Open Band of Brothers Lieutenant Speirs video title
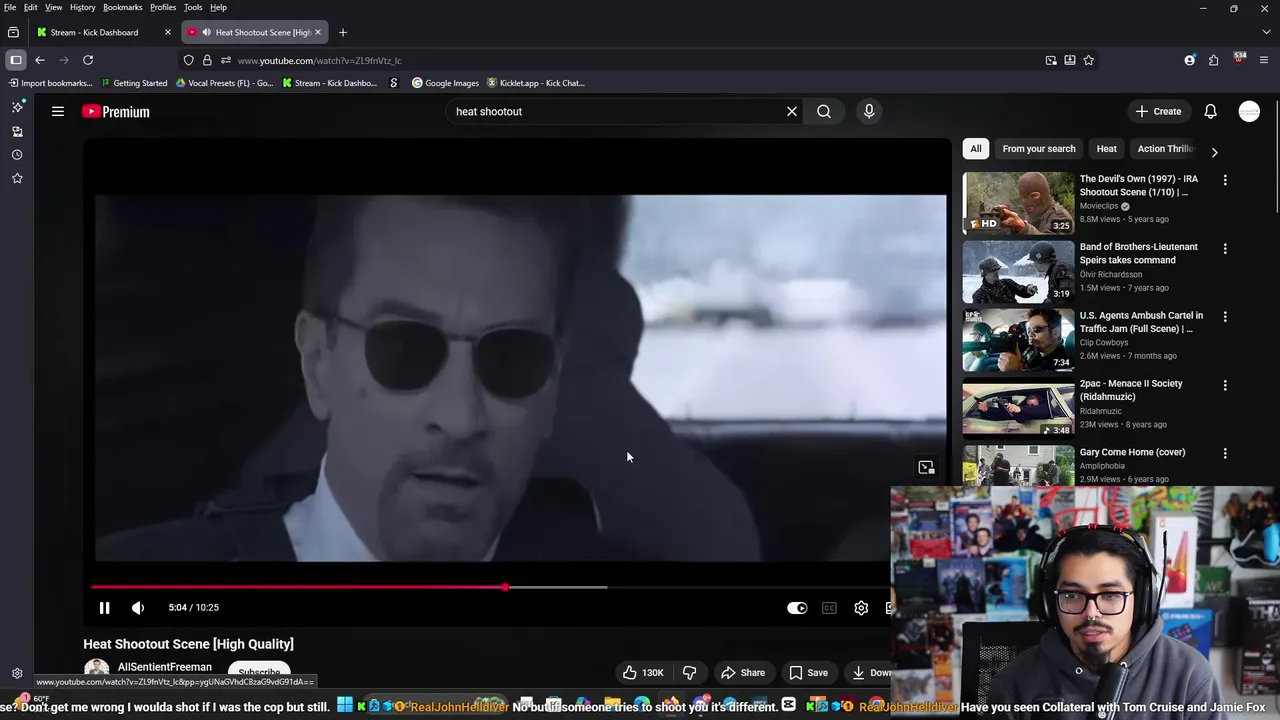The width and height of the screenshot is (1280, 720). (1138, 253)
